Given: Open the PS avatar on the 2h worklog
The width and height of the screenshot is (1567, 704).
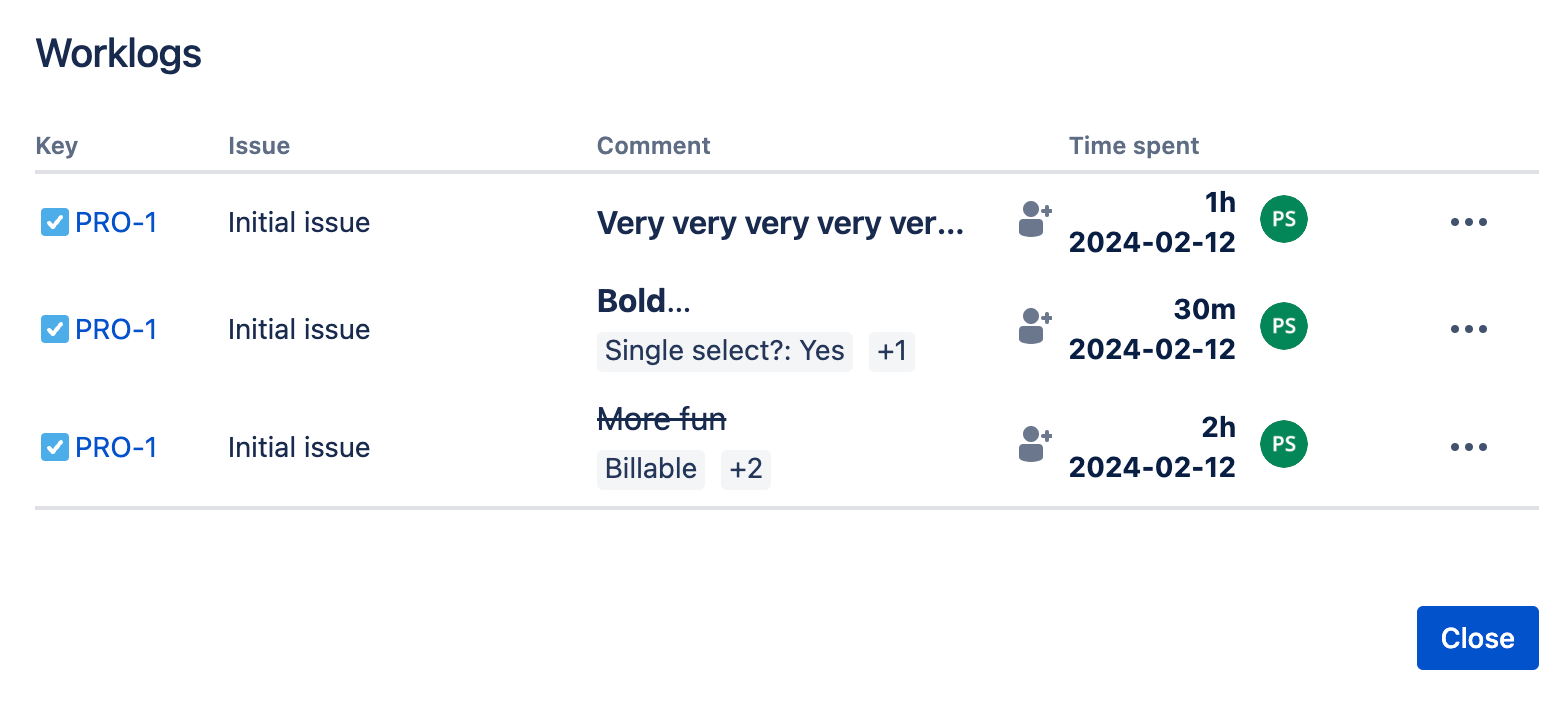Looking at the screenshot, I should pyautogui.click(x=1283, y=443).
